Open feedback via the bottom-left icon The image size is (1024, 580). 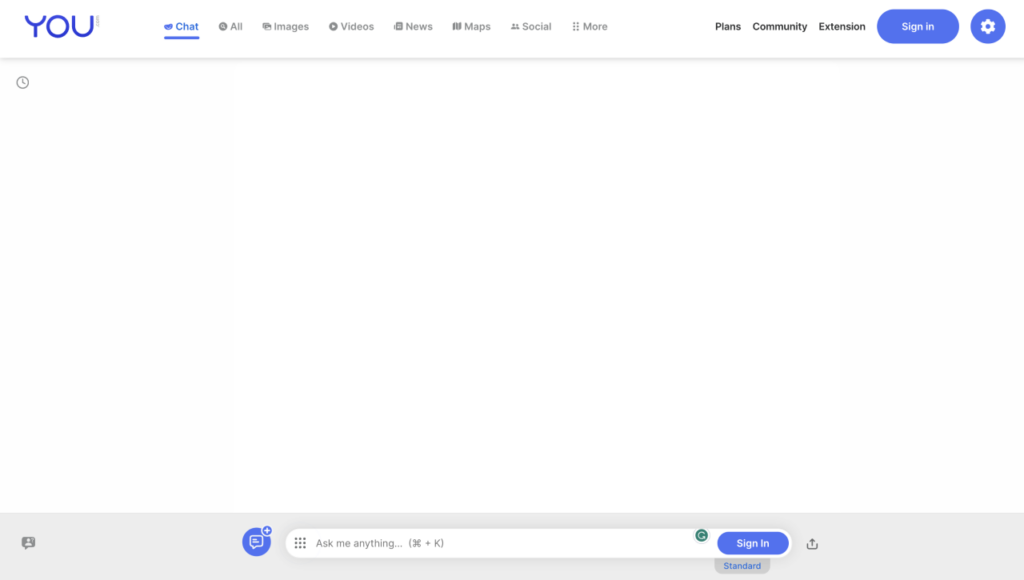click(x=28, y=543)
